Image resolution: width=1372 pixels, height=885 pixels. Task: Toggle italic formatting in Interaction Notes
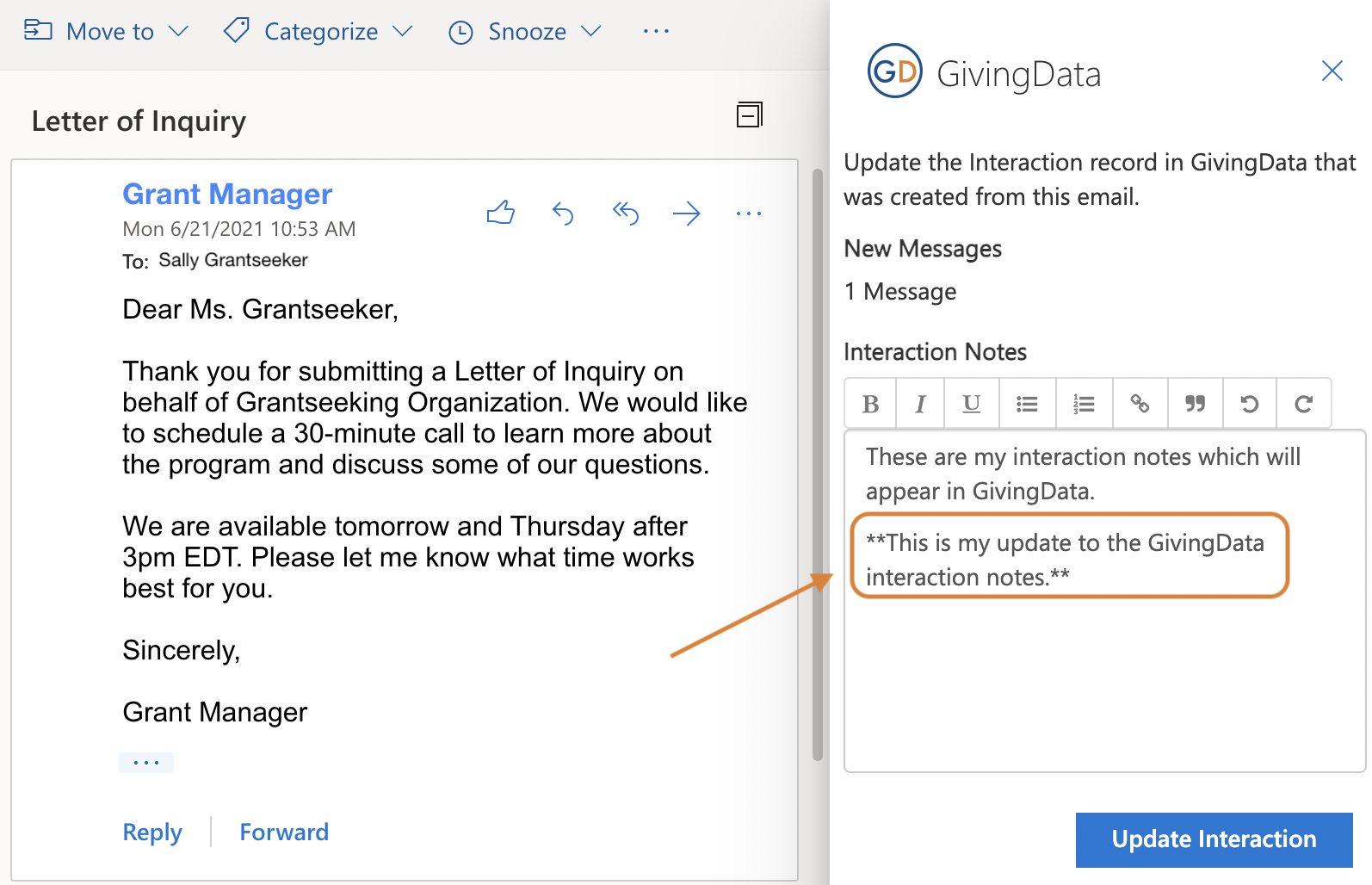[920, 403]
